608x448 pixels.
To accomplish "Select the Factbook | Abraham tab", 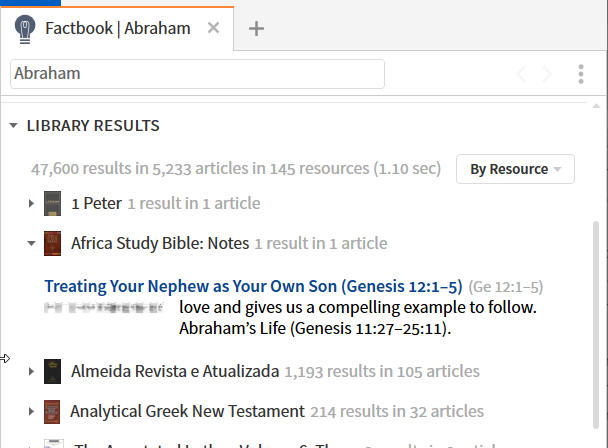I will coord(117,28).
